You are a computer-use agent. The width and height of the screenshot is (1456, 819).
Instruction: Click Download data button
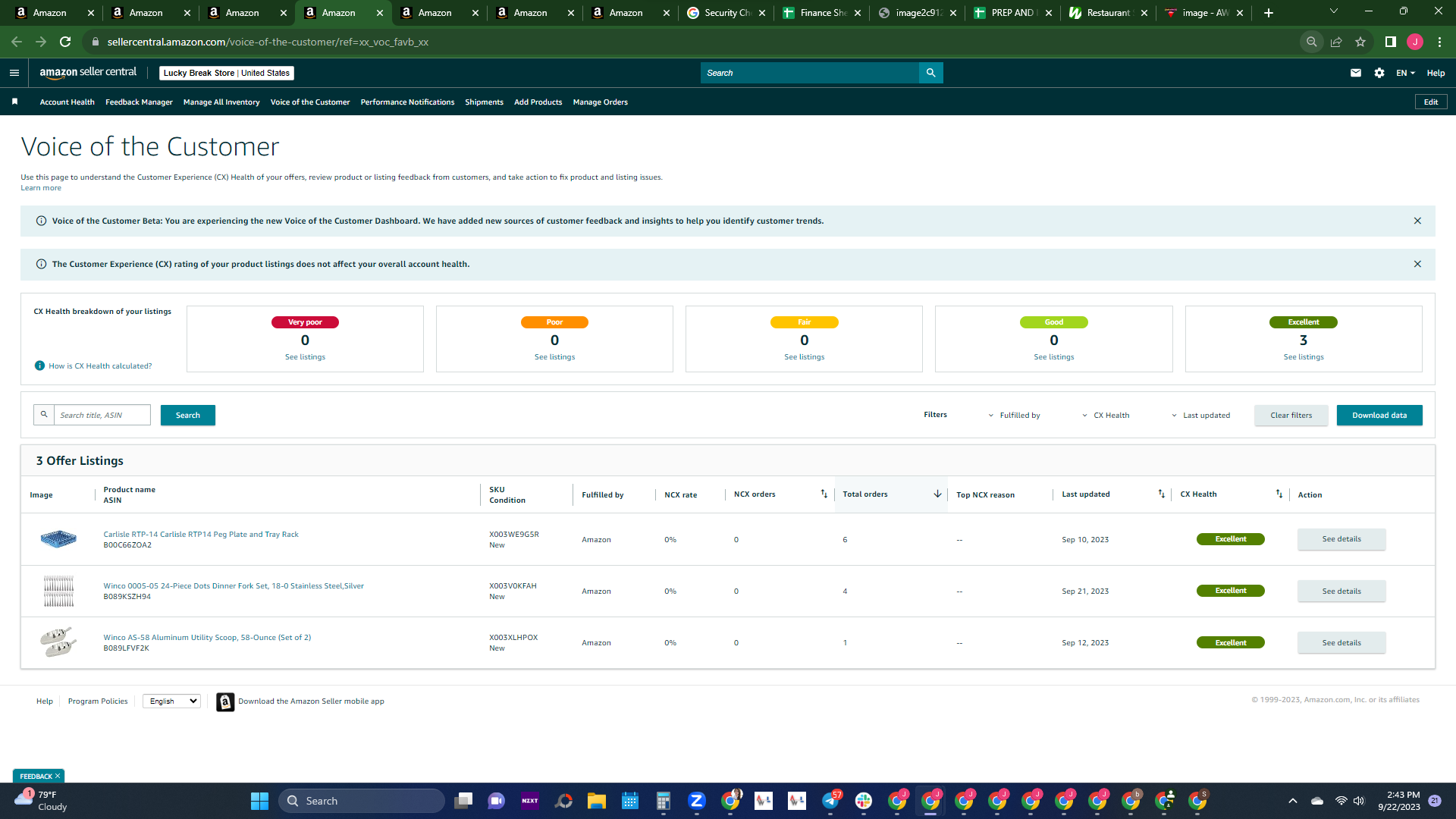[x=1379, y=415]
